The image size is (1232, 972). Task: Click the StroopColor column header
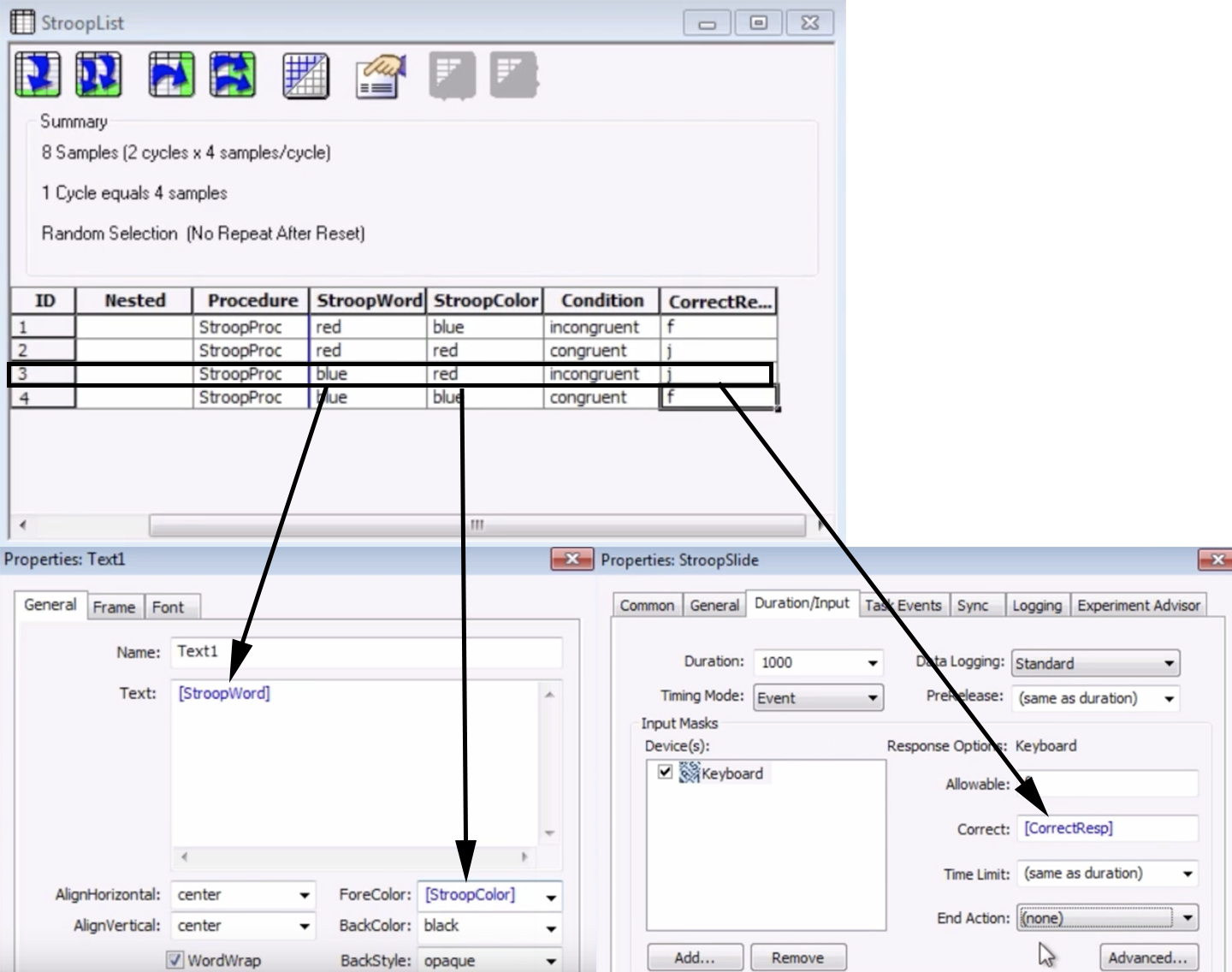pos(485,300)
